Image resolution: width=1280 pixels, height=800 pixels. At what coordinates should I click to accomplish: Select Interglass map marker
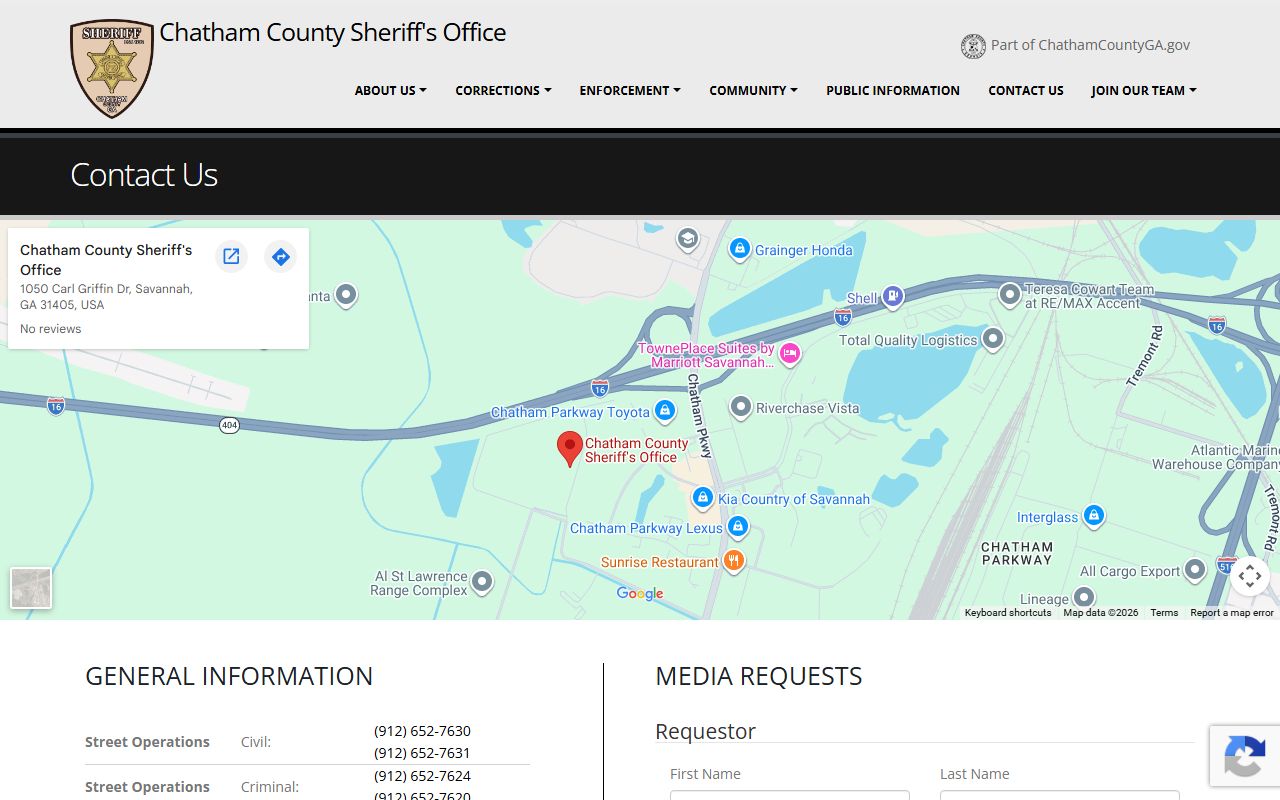(1093, 516)
